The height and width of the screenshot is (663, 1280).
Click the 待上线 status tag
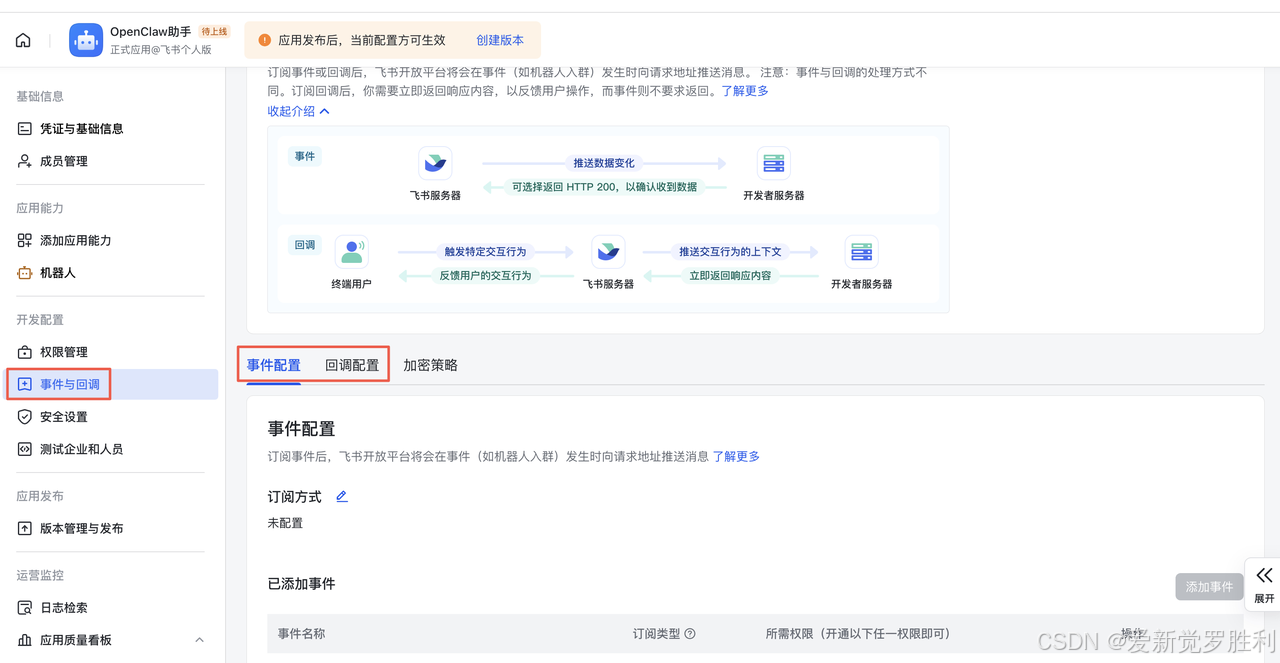point(214,32)
